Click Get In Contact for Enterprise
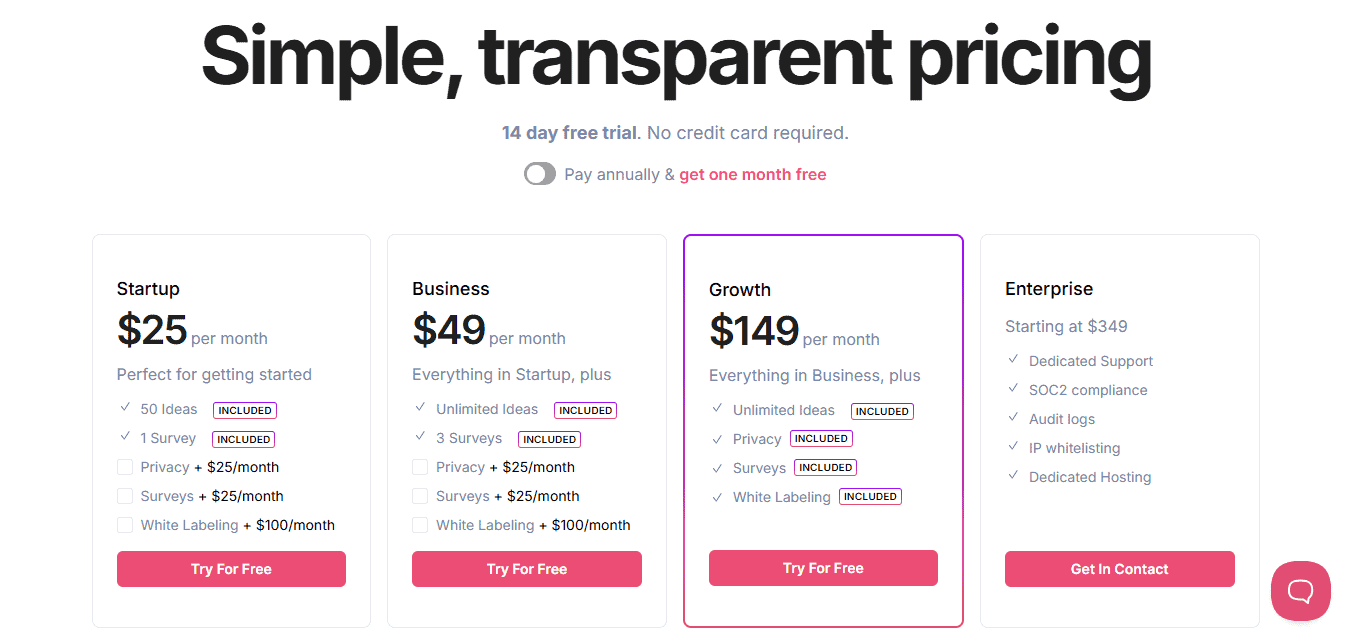1350x631 pixels. 1120,569
